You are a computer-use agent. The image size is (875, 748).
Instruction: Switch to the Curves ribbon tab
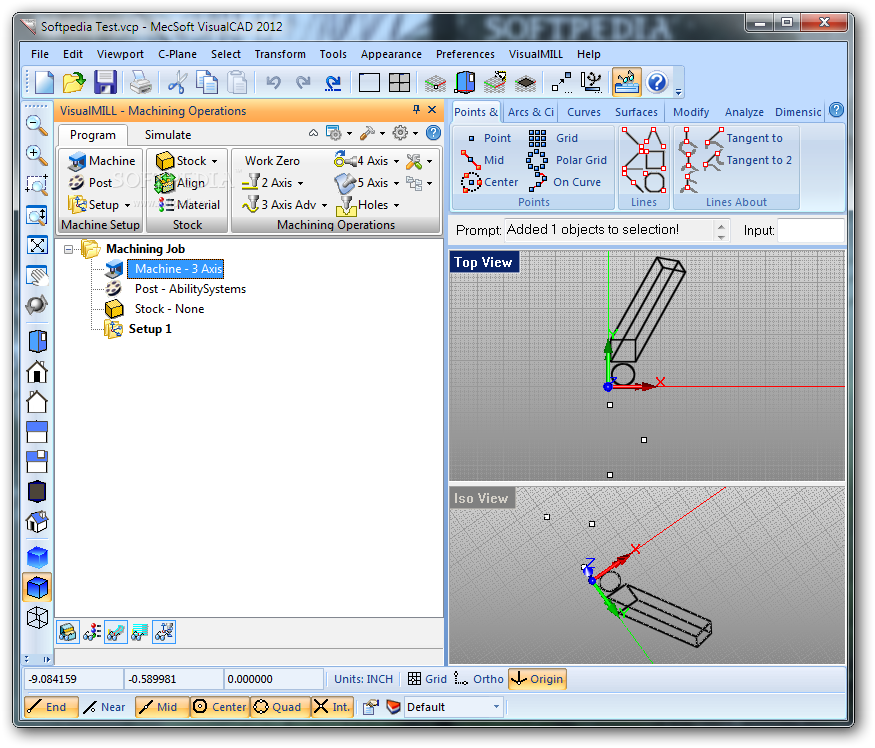[584, 112]
